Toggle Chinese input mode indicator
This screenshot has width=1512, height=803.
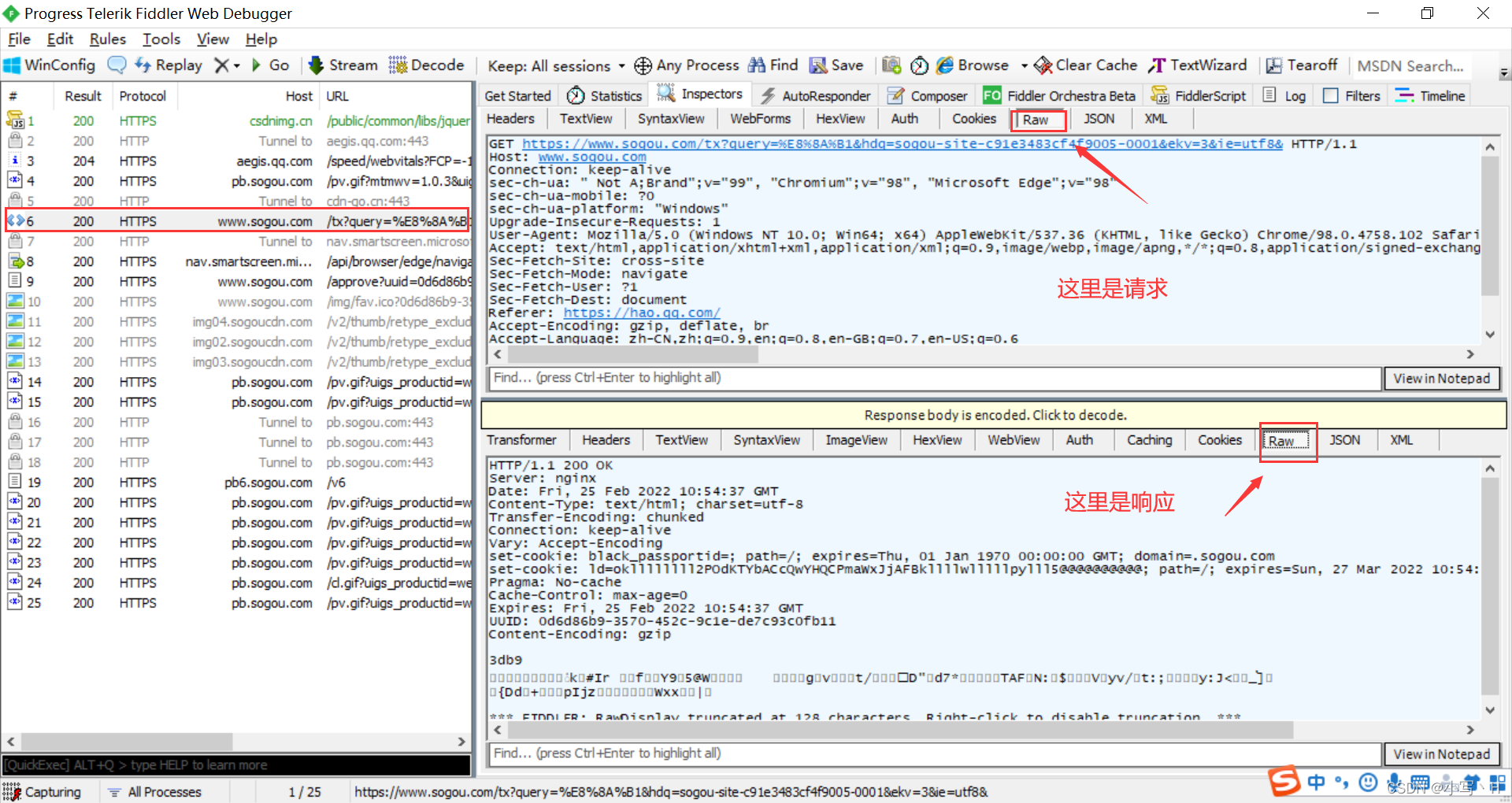pyautogui.click(x=1316, y=782)
